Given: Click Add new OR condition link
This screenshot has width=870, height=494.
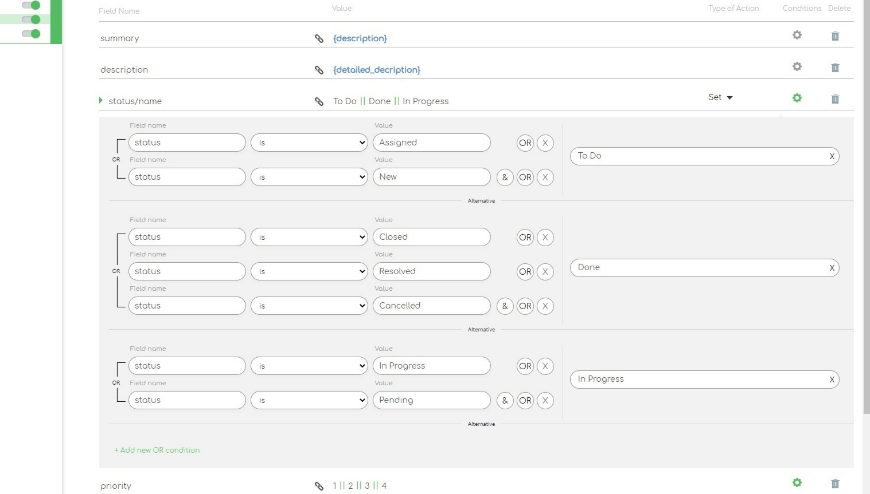Looking at the screenshot, I should tap(157, 450).
